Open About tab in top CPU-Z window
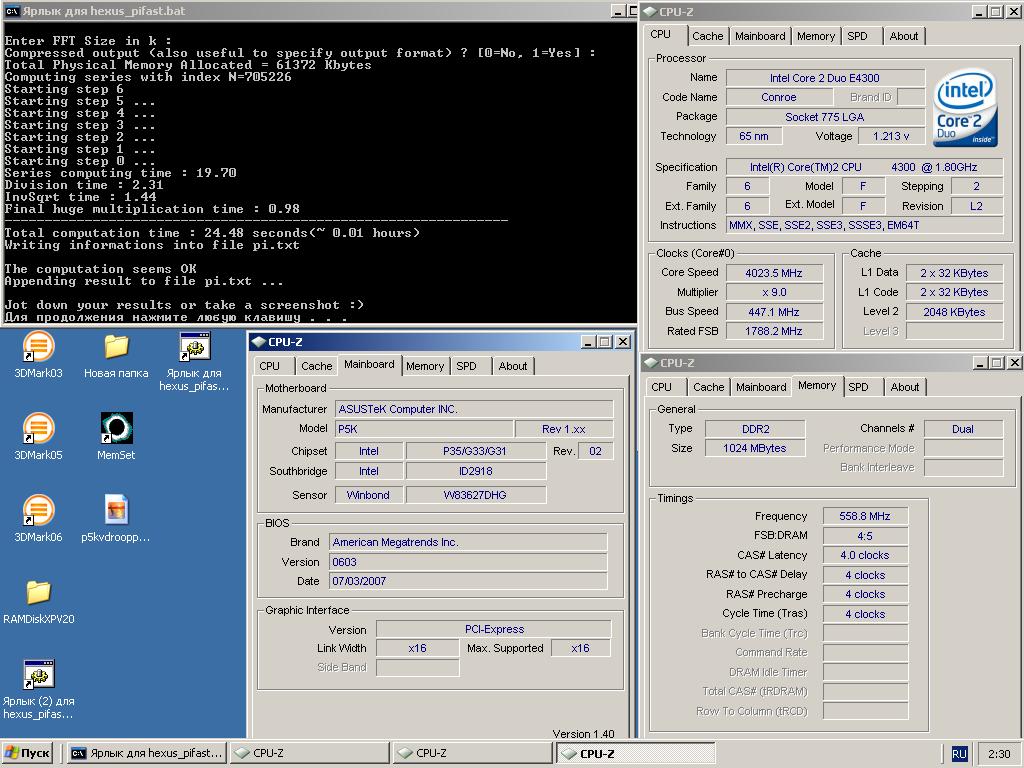Screen dimensions: 1024x768 pyautogui.click(x=904, y=36)
